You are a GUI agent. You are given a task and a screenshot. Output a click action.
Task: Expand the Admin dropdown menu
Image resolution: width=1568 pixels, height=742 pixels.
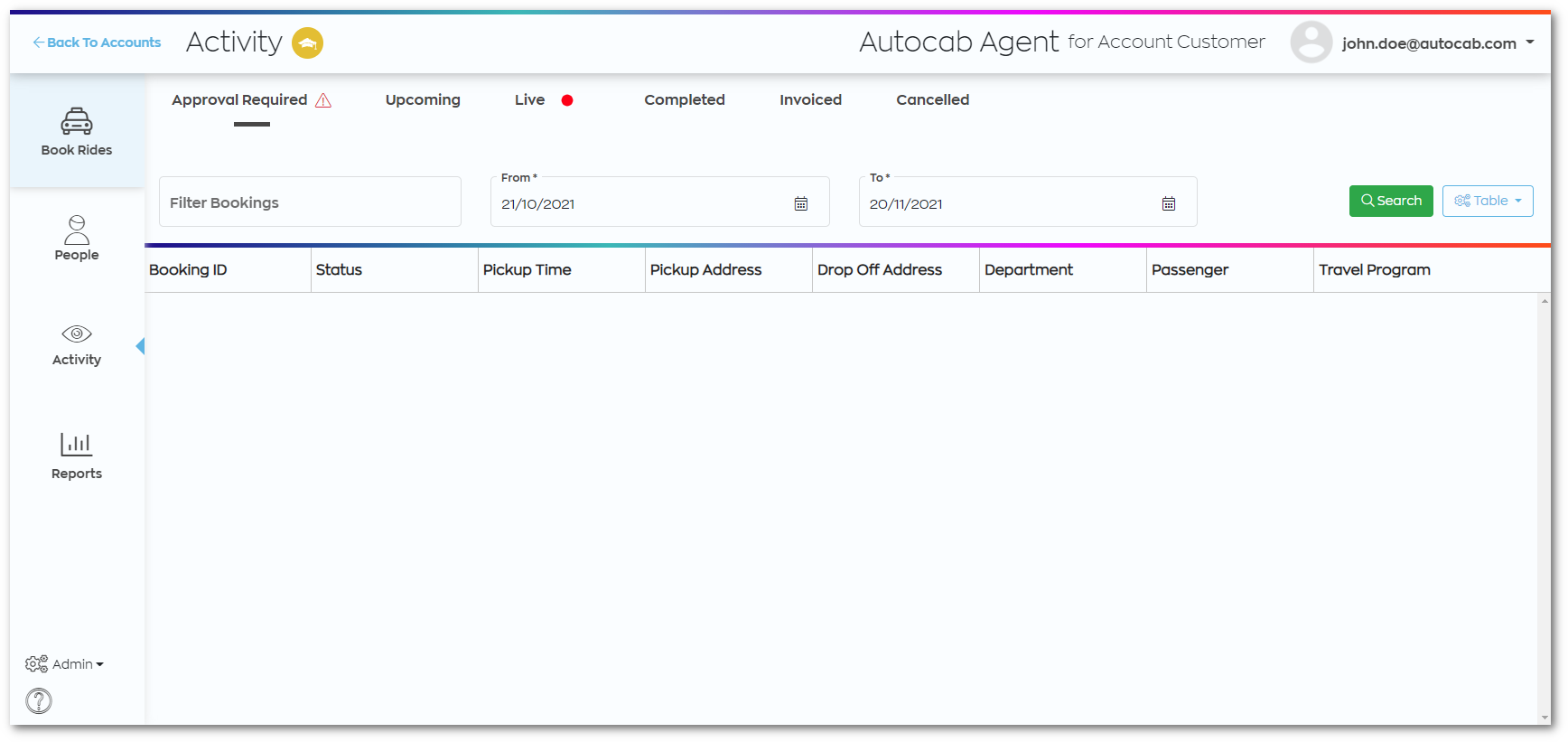tap(64, 664)
